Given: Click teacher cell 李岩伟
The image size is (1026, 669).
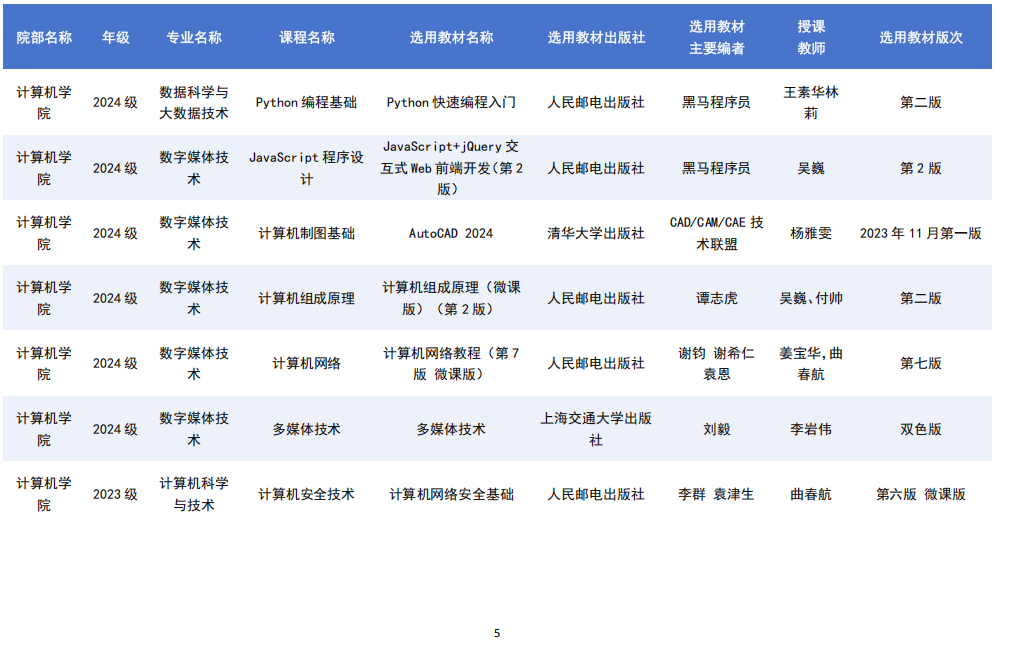Looking at the screenshot, I should (811, 429).
